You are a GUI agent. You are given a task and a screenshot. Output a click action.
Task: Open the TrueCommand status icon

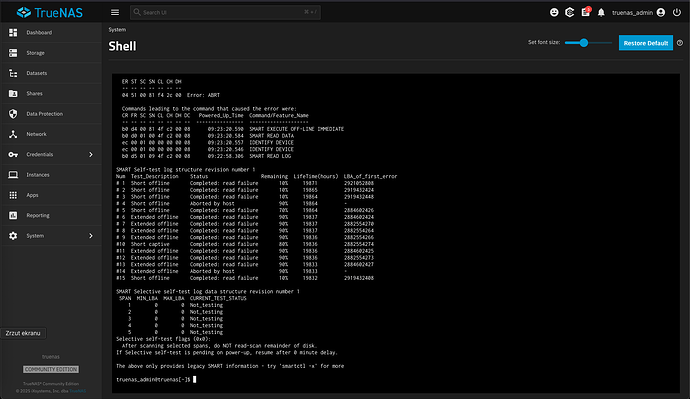pos(569,12)
